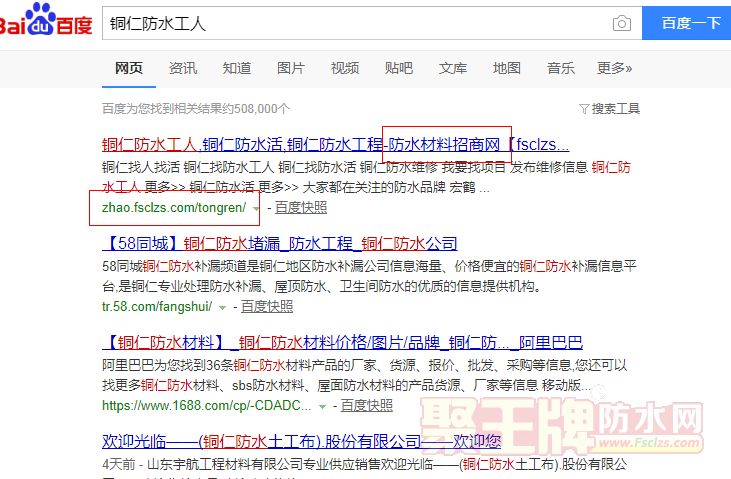Switch to the 资讯 tab
The width and height of the screenshot is (731, 479).
click(x=183, y=68)
